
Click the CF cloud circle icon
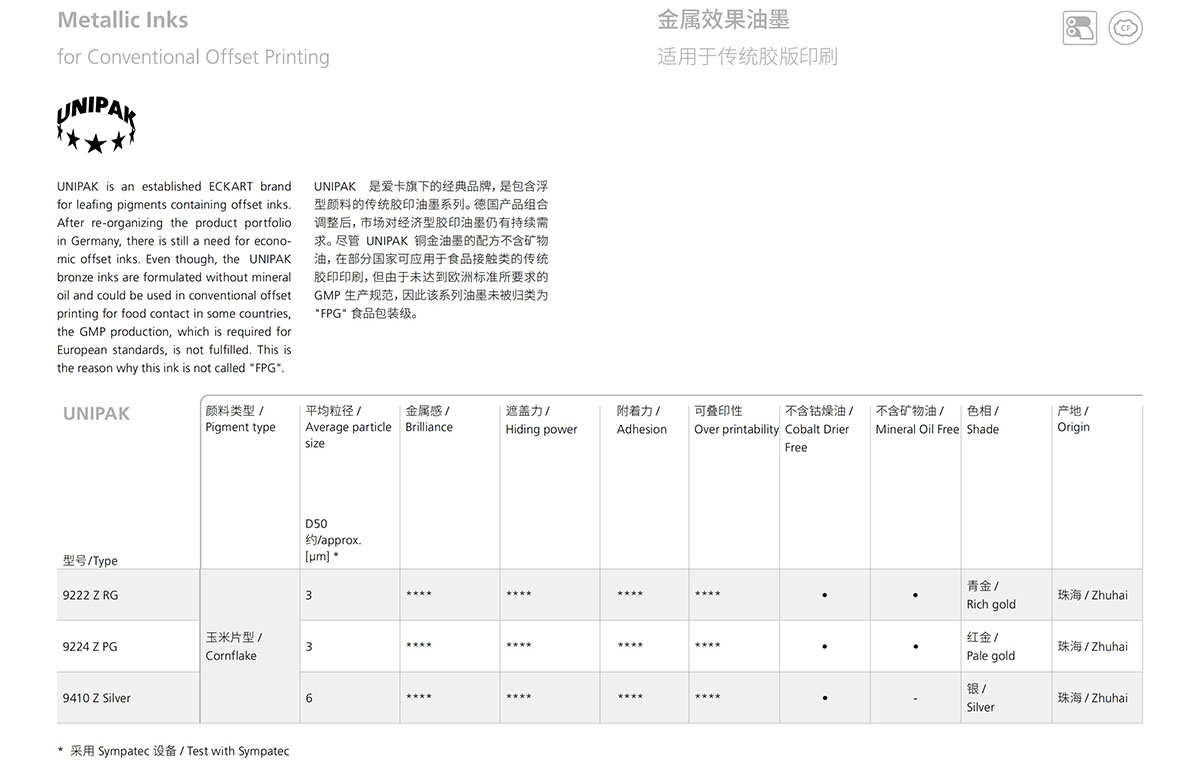pyautogui.click(x=1126, y=28)
